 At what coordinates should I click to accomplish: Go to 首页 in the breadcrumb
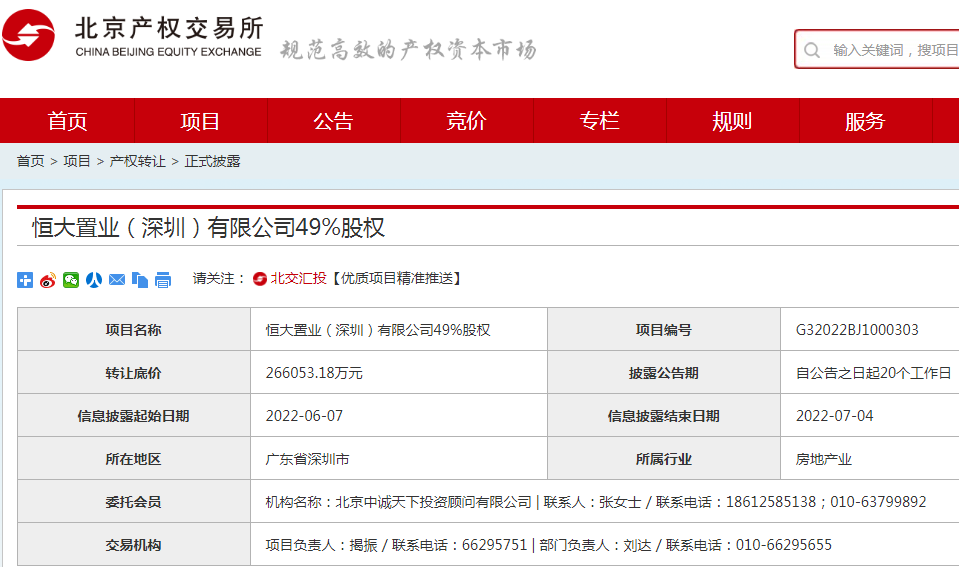pyautogui.click(x=31, y=161)
